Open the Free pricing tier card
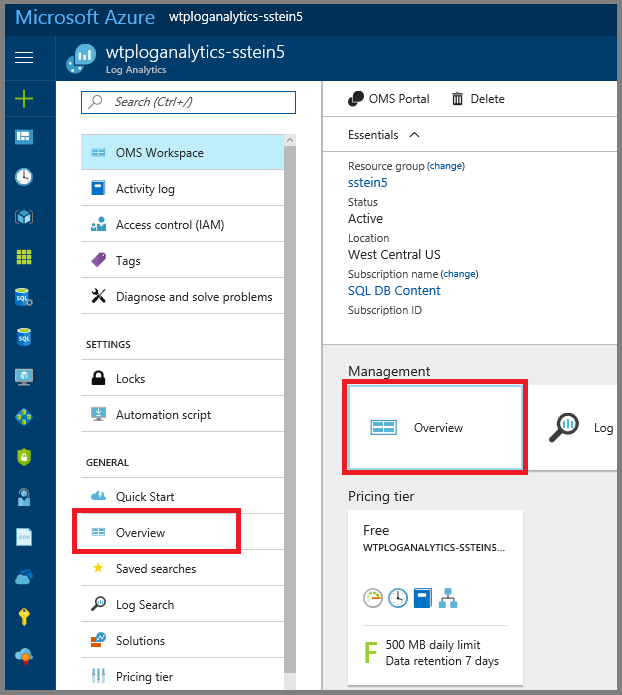This screenshot has width=622, height=695. click(x=435, y=597)
